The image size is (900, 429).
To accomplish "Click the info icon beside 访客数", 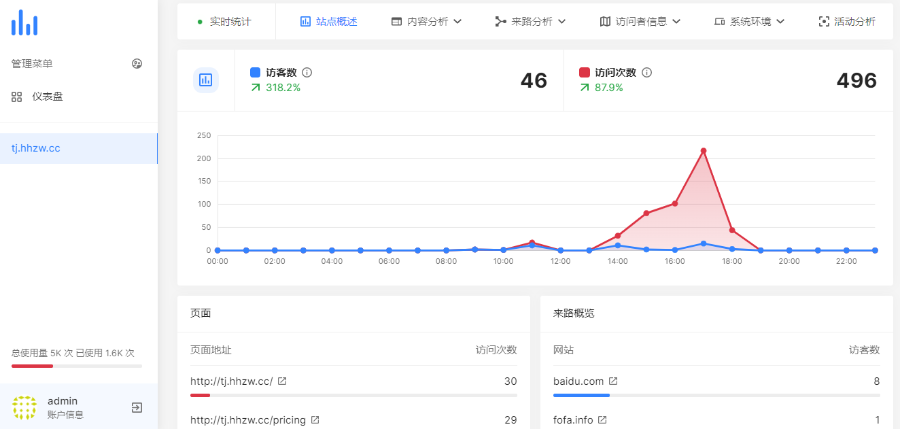I will [x=307, y=72].
